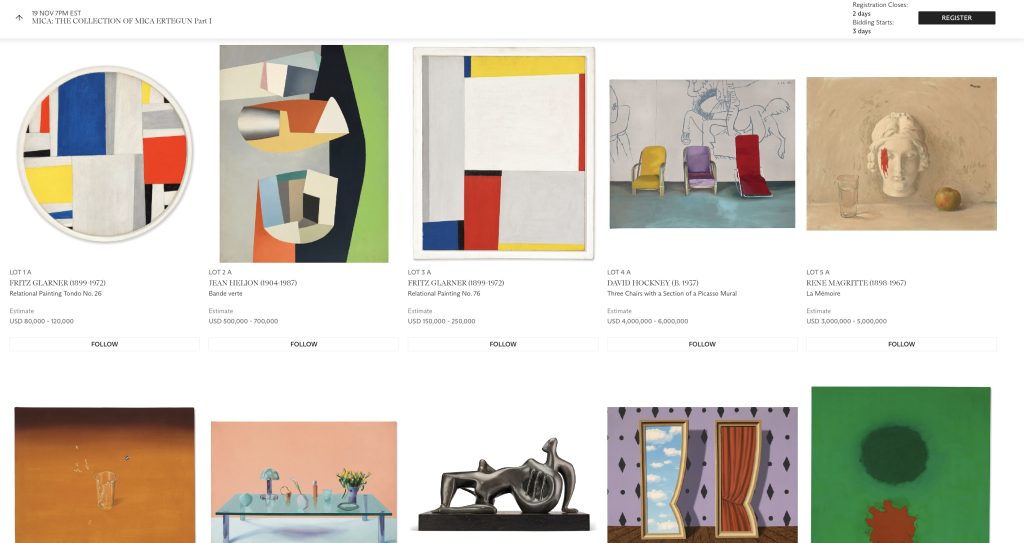Follow Lot 3 A Relational Painting No. 76
The width and height of the screenshot is (1024, 543).
point(503,344)
